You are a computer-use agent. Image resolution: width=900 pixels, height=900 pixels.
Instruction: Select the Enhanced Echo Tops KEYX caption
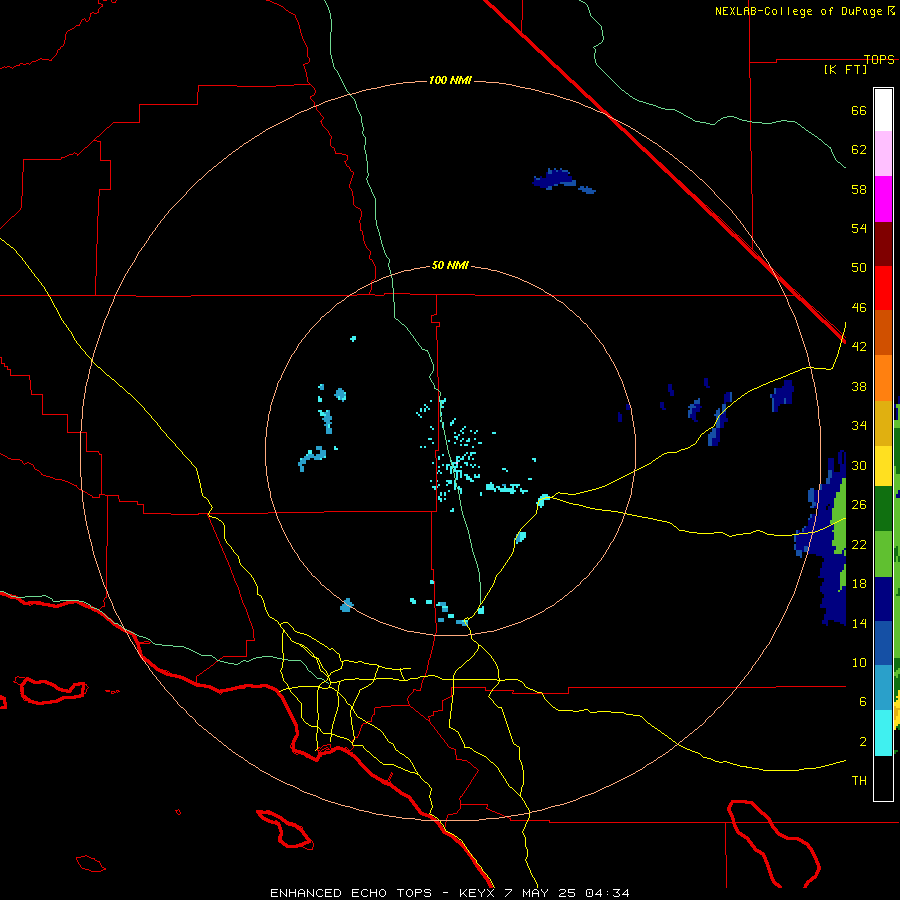[450, 893]
